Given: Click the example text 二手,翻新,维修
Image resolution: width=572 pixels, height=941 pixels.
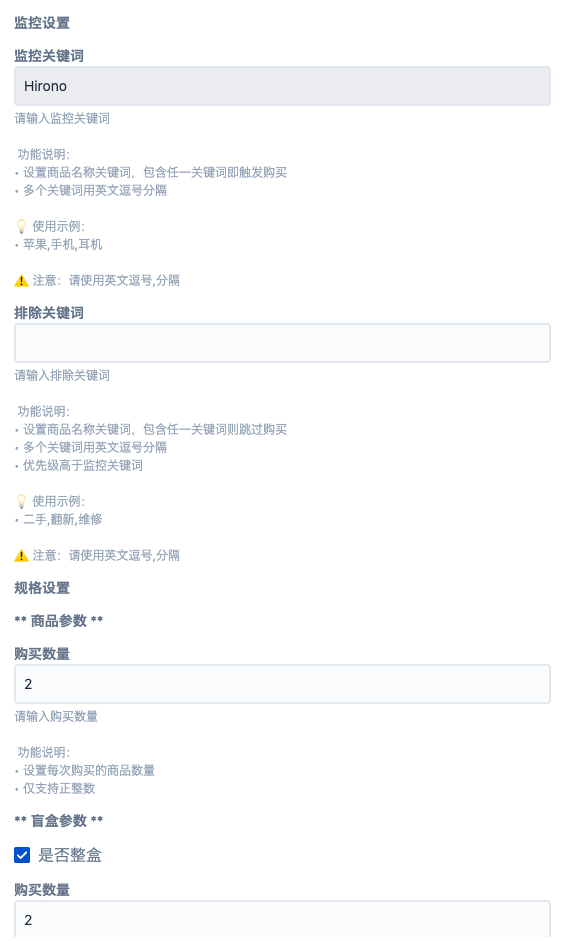Looking at the screenshot, I should coord(62,519).
